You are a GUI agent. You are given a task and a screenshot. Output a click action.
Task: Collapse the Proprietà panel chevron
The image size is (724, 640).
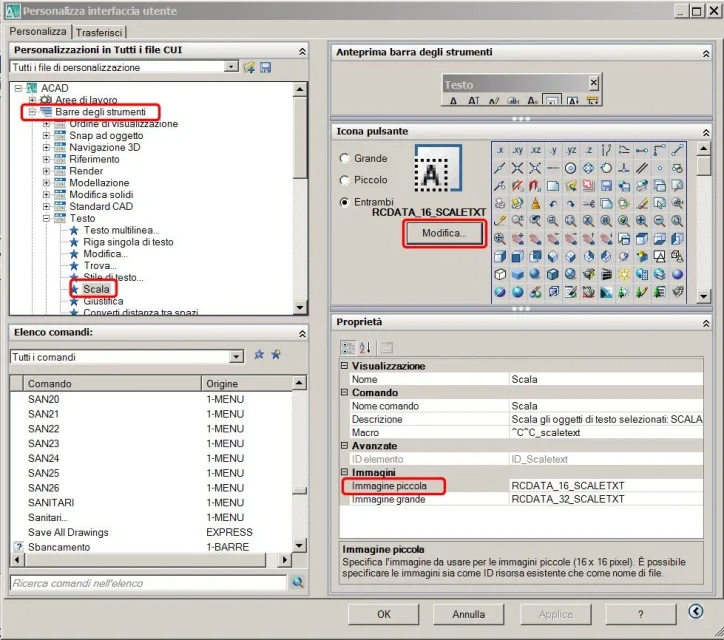coord(706,324)
